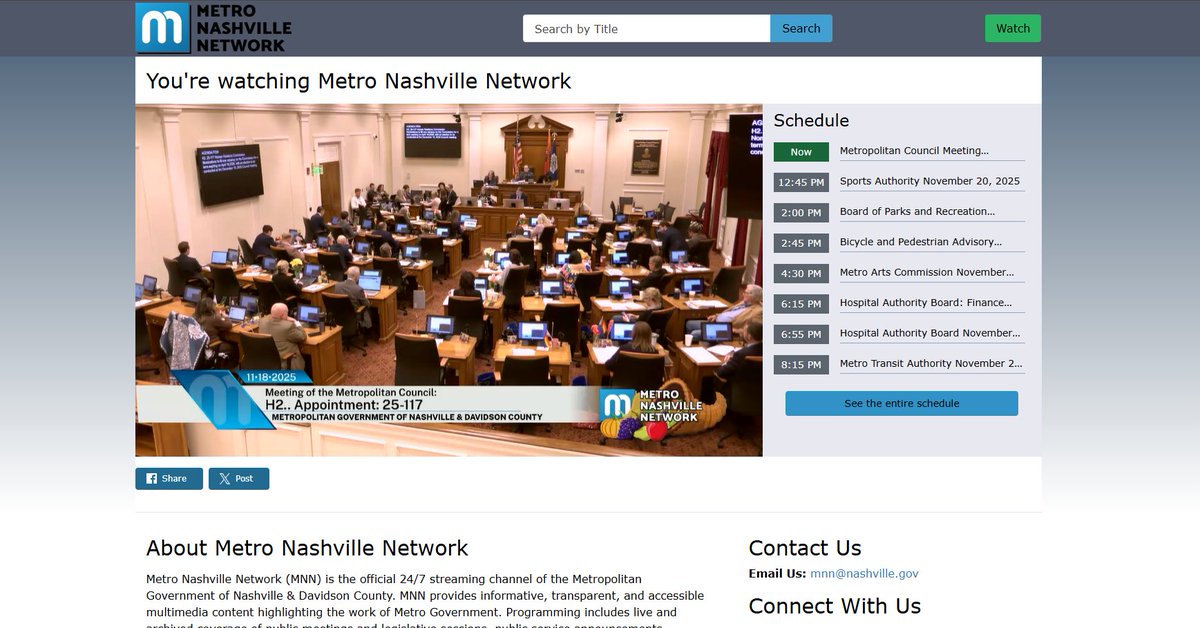Click the Metro Nashville Network logo
This screenshot has height=628, width=1200.
point(214,28)
